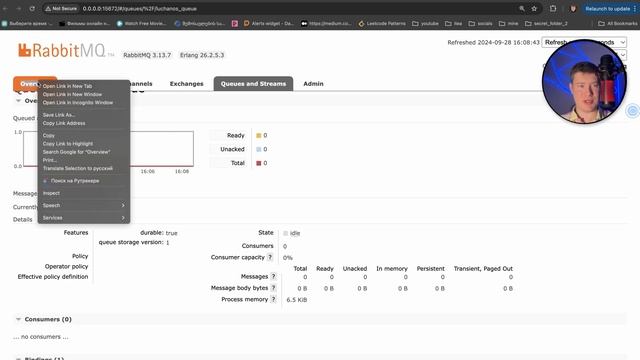Click the 'Transient, Paged Out' column header
This screenshot has height=360, width=640.
pyautogui.click(x=483, y=269)
